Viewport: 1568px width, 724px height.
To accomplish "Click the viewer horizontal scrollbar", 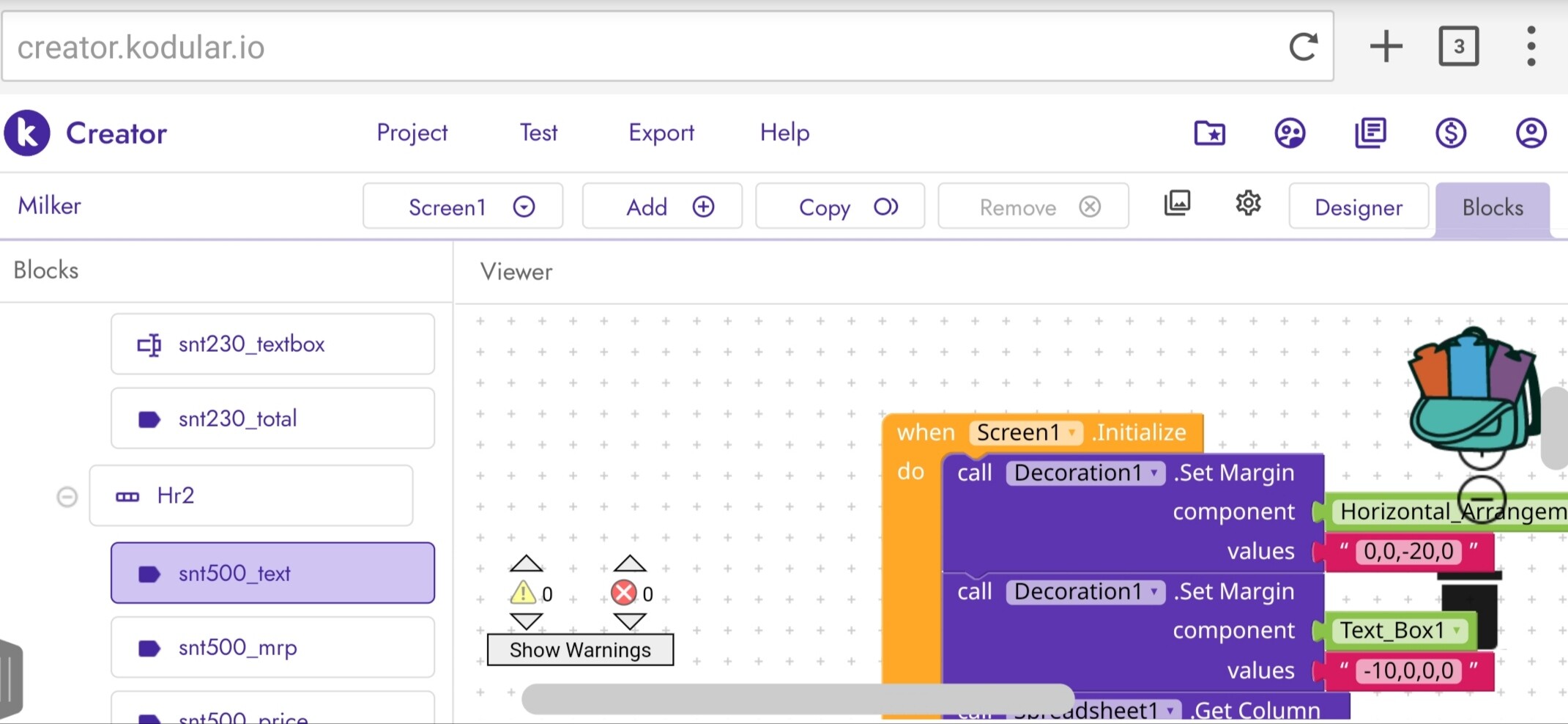I will tap(797, 698).
